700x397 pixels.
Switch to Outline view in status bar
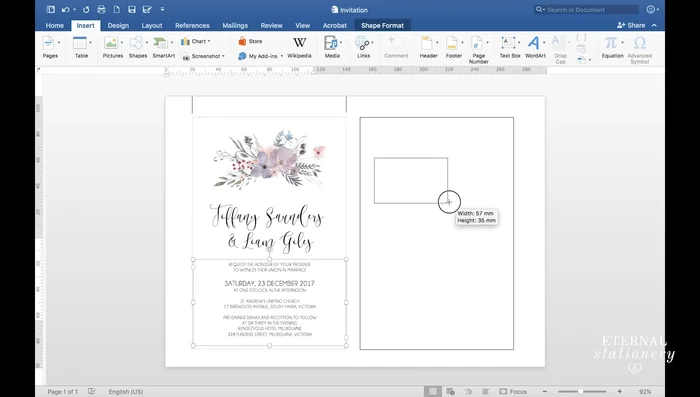pyautogui.click(x=468, y=391)
